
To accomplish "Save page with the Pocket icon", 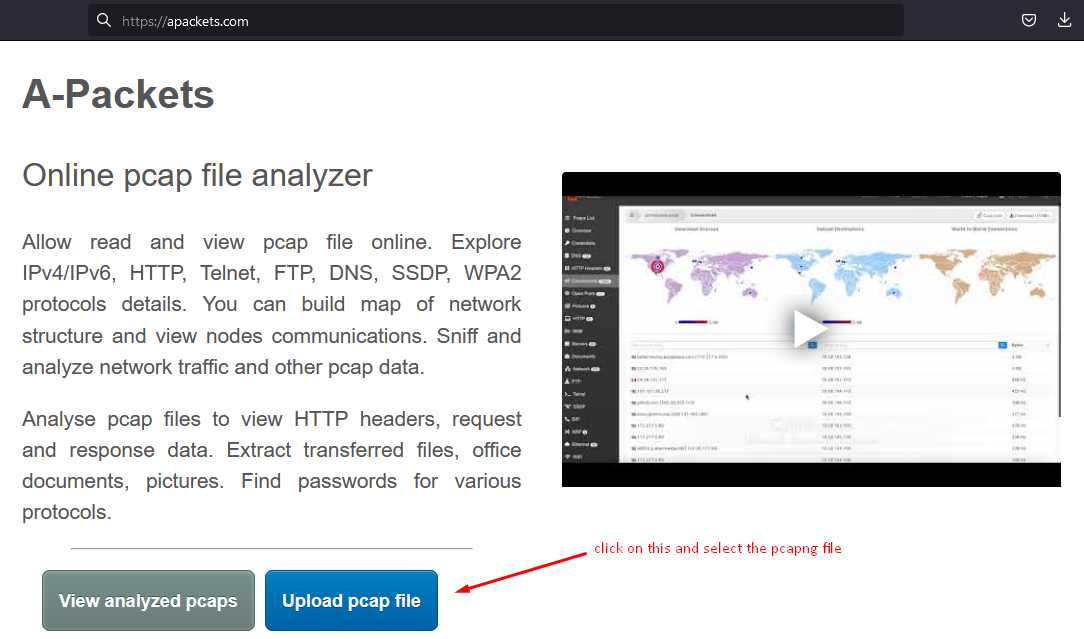I will pos(1028,20).
